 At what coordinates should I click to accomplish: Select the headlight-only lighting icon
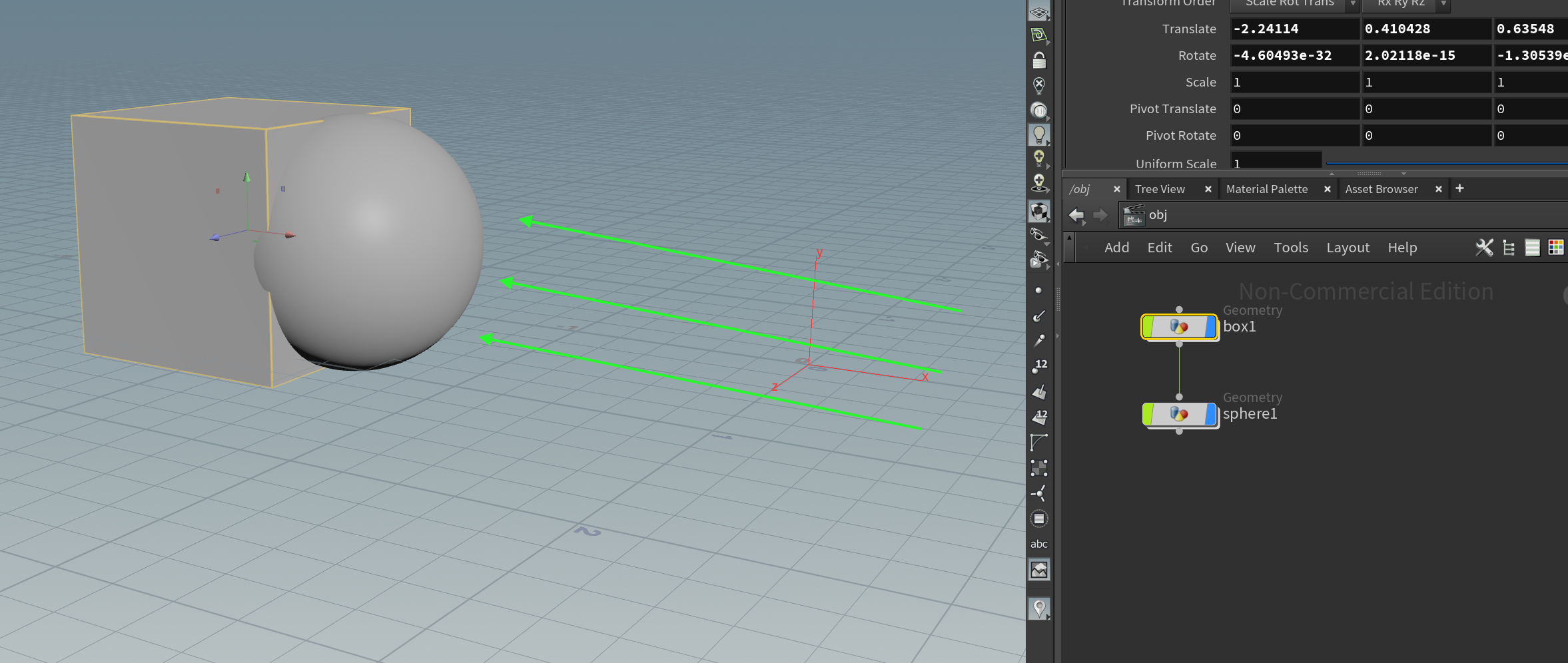tap(1039, 110)
